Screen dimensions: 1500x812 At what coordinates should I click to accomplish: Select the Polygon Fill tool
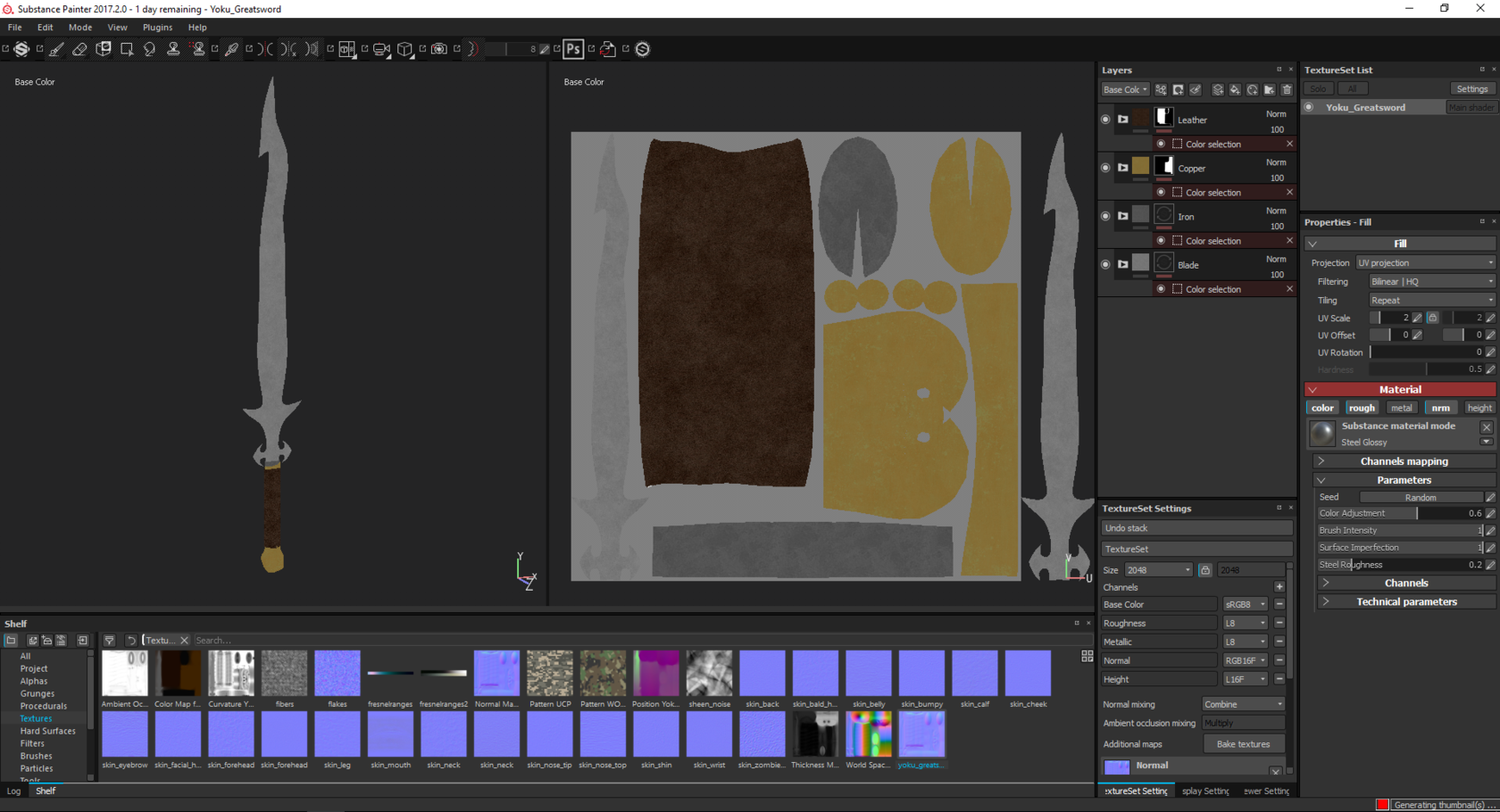point(127,49)
